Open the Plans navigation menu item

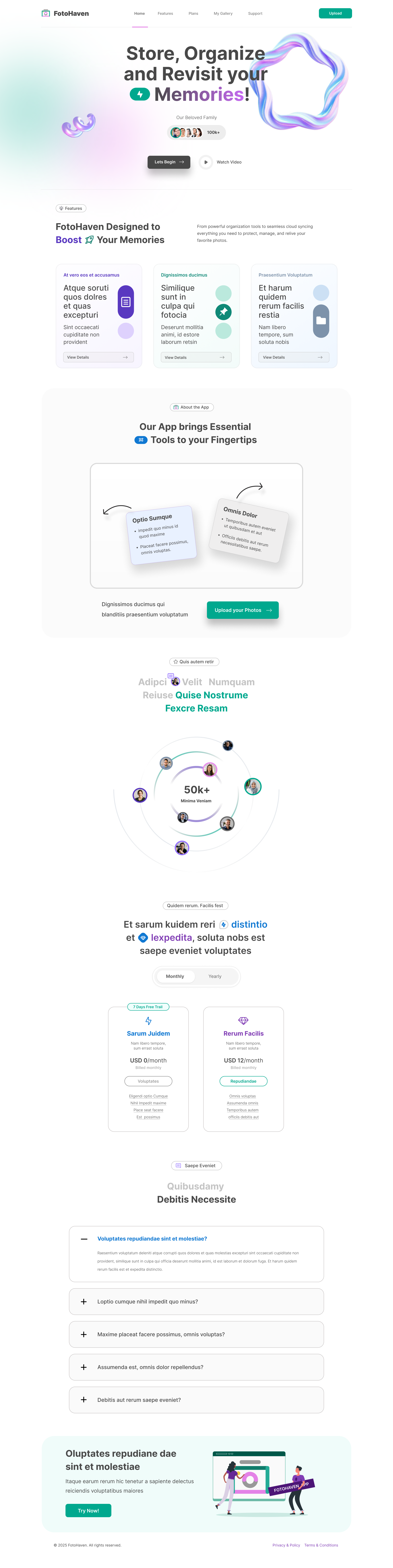pos(193,13)
